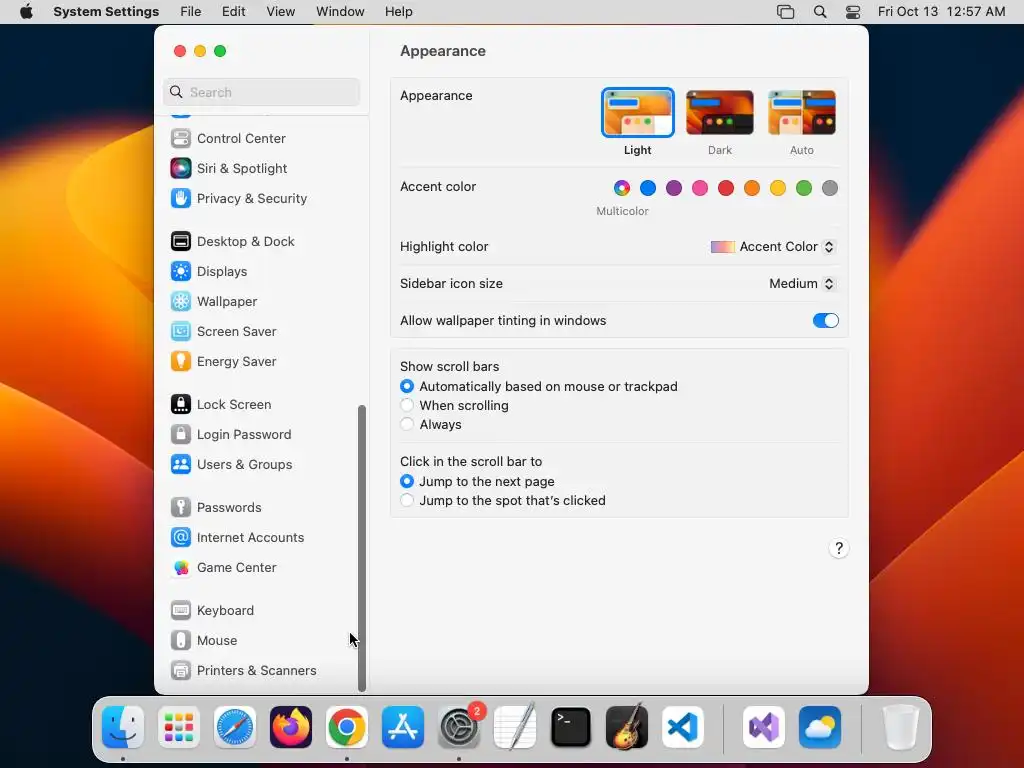The height and width of the screenshot is (768, 1024).
Task: Open the File menu
Action: pos(191,12)
